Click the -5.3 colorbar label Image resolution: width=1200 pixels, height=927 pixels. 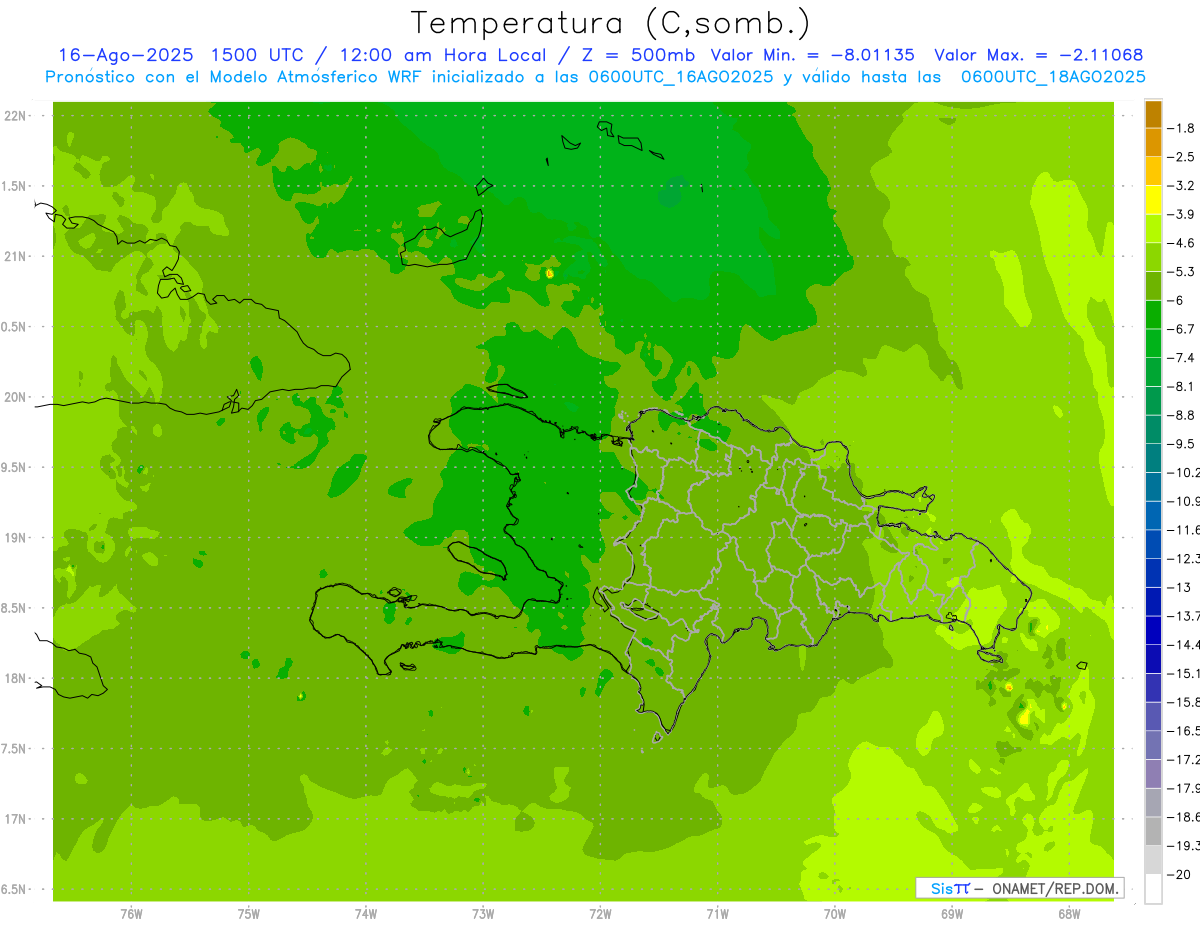click(x=1181, y=271)
